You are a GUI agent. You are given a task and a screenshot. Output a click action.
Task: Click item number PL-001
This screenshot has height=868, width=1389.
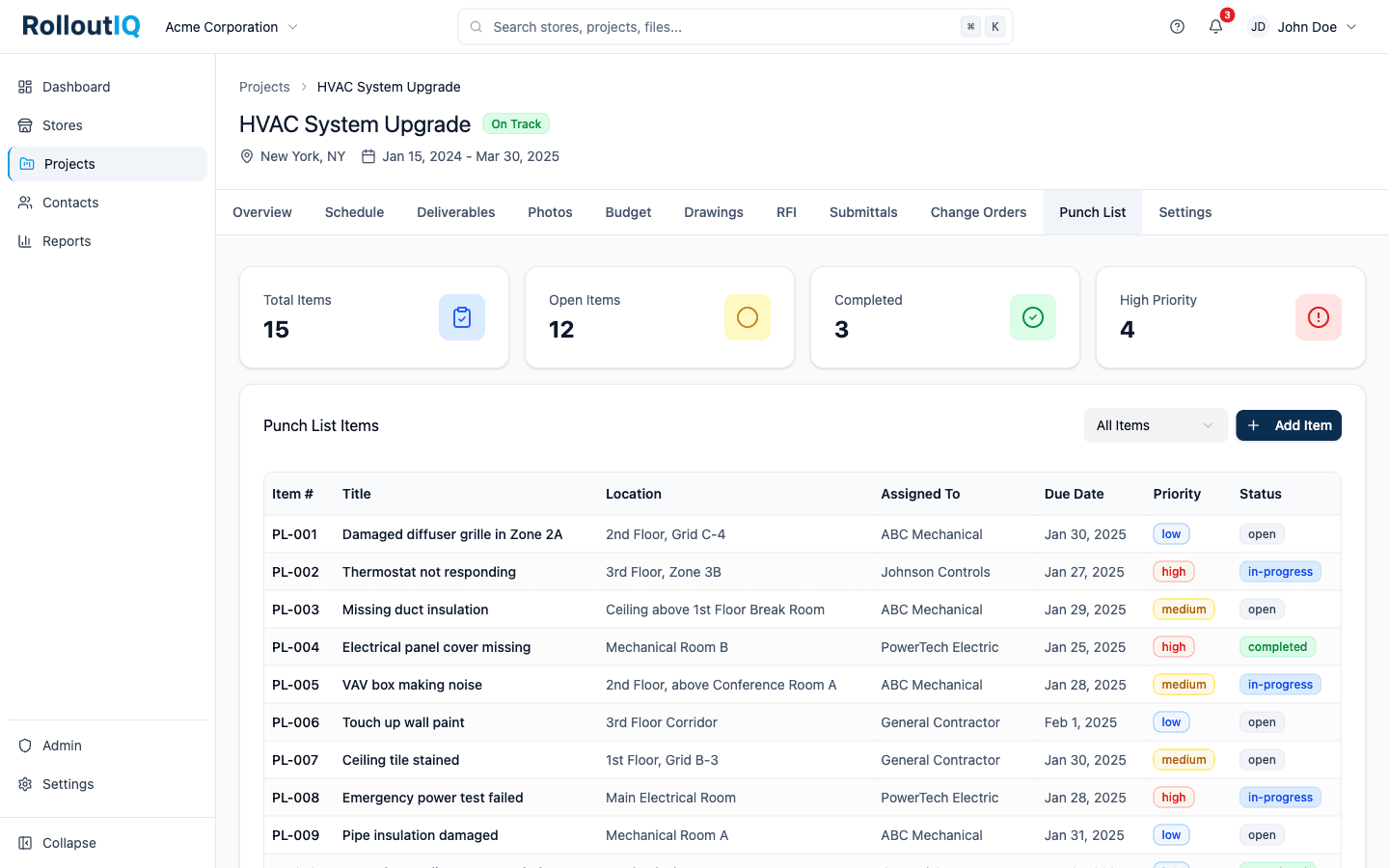click(x=294, y=534)
